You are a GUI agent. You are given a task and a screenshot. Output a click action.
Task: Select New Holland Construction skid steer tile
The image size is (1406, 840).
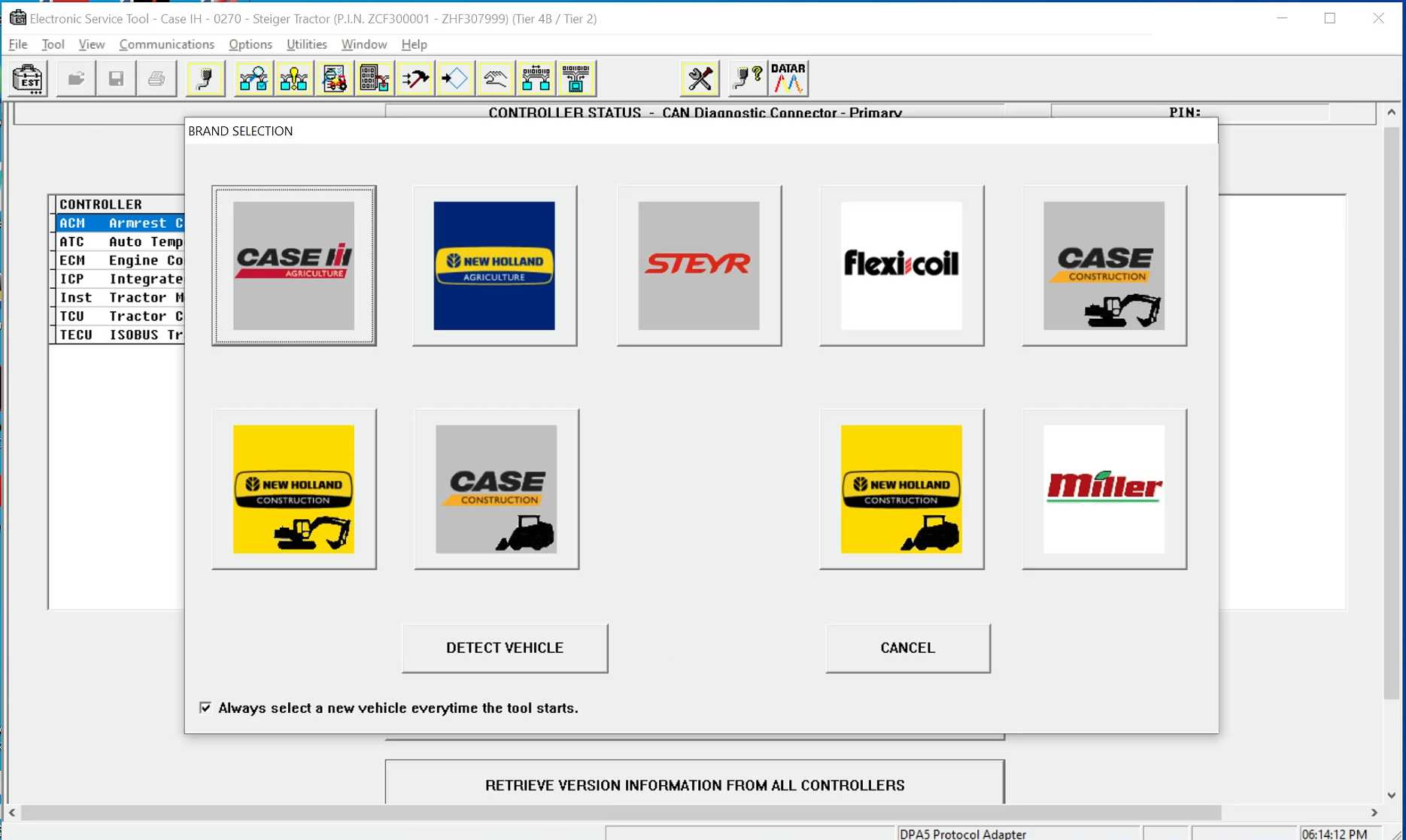[x=901, y=489]
